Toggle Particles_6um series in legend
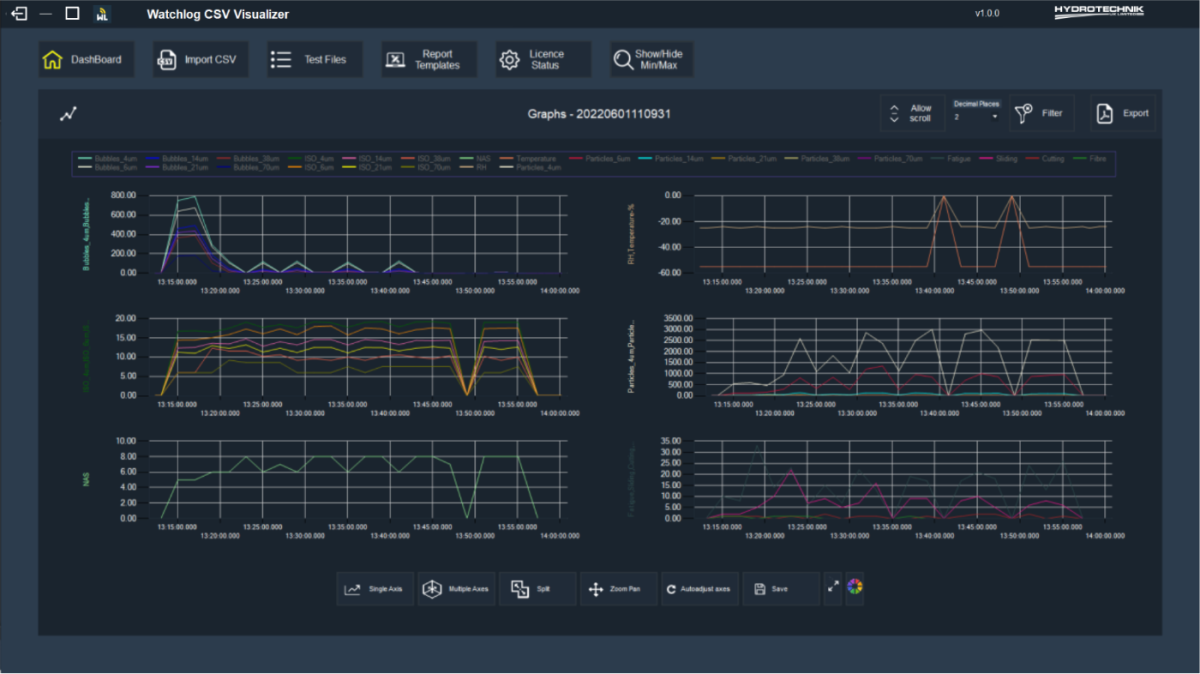The width and height of the screenshot is (1200, 674). tap(600, 158)
